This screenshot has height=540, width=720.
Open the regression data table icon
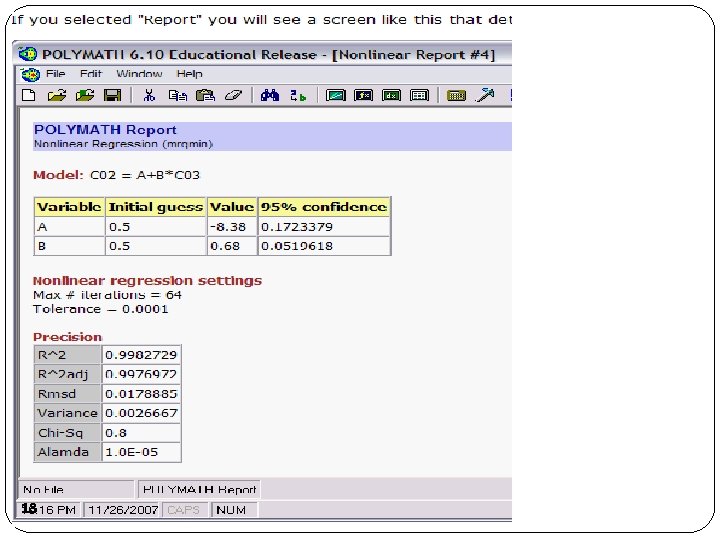tap(419, 95)
